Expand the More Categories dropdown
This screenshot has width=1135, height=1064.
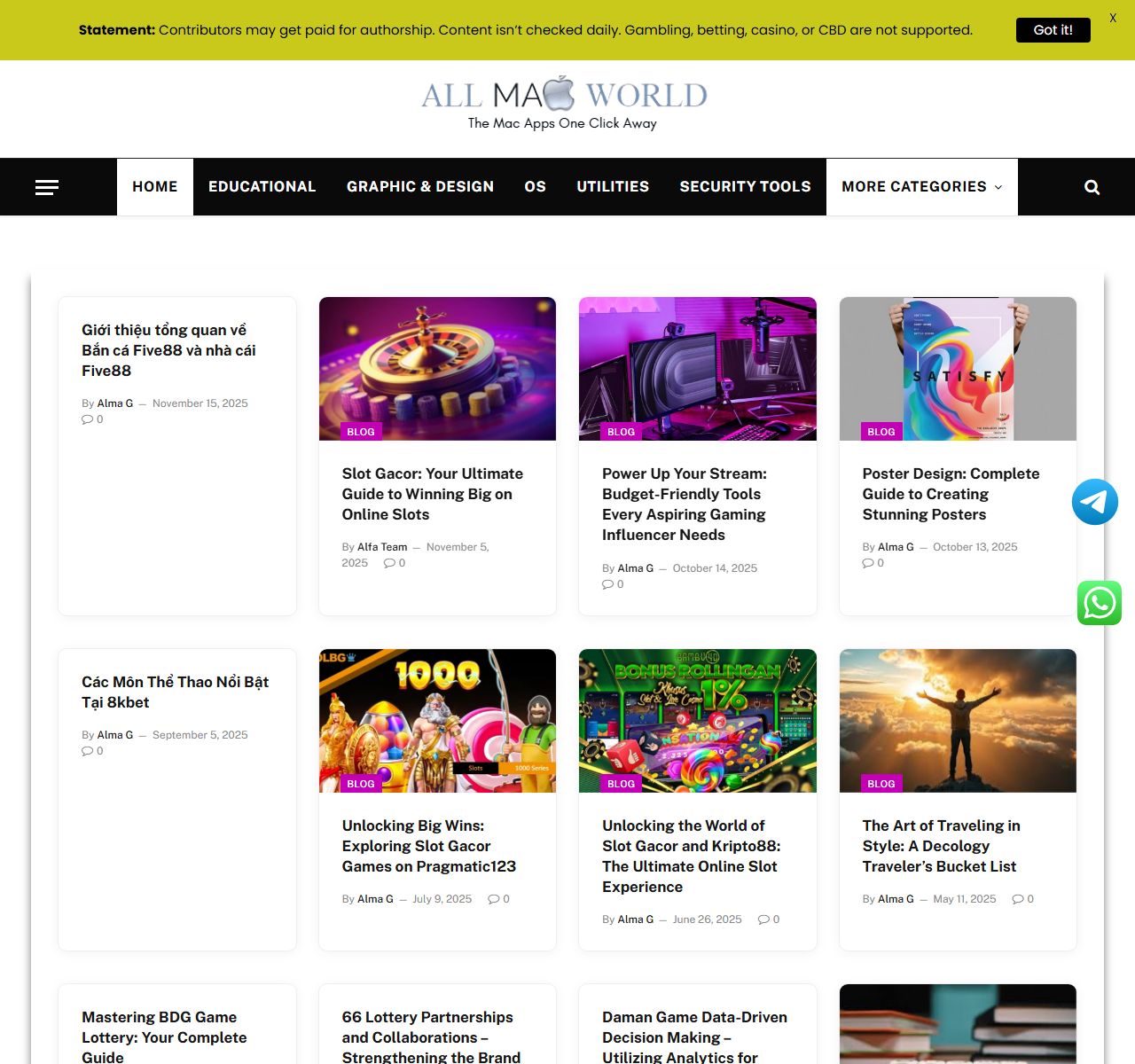(x=921, y=187)
